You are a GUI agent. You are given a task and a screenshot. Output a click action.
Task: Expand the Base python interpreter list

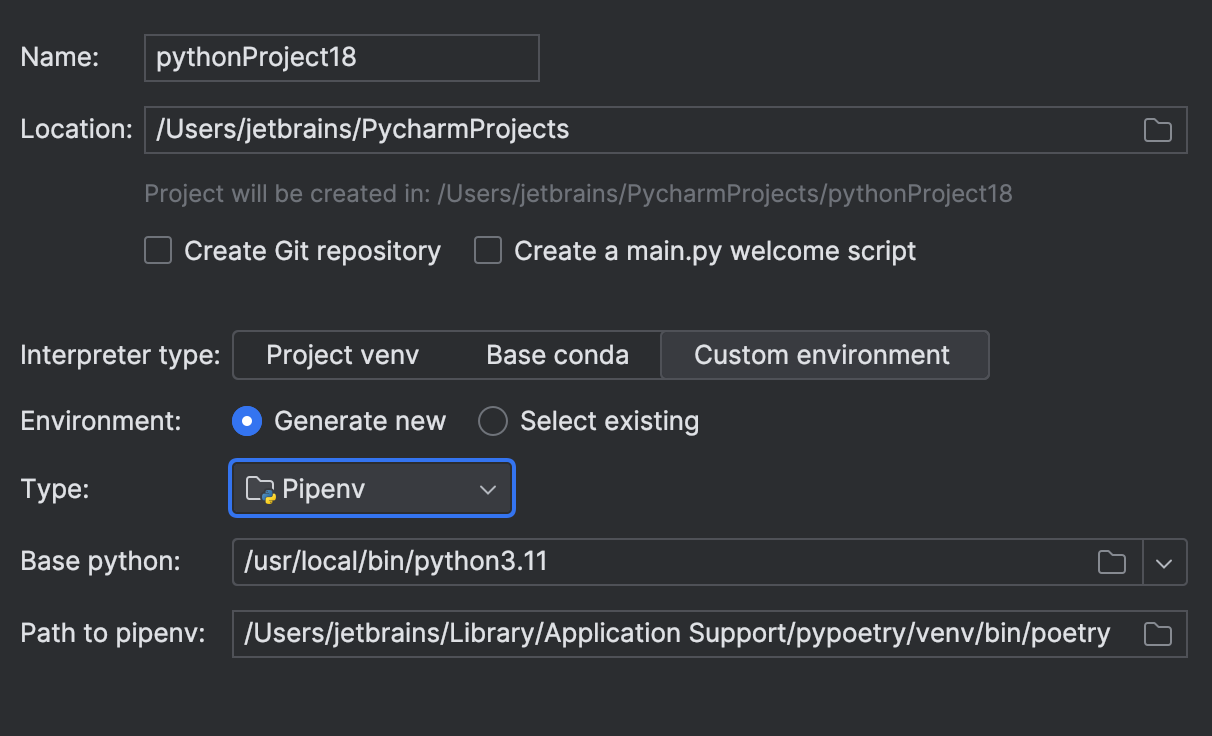pyautogui.click(x=1163, y=562)
